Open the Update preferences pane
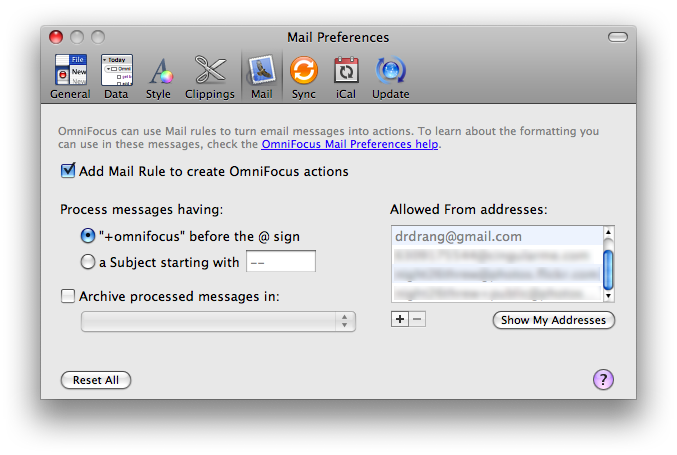This screenshot has width=677, height=455. [x=391, y=77]
